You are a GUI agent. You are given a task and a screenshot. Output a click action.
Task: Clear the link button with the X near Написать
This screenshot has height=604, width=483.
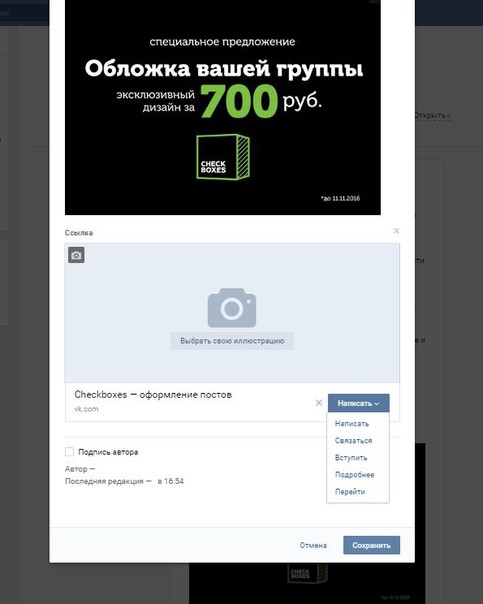[319, 403]
